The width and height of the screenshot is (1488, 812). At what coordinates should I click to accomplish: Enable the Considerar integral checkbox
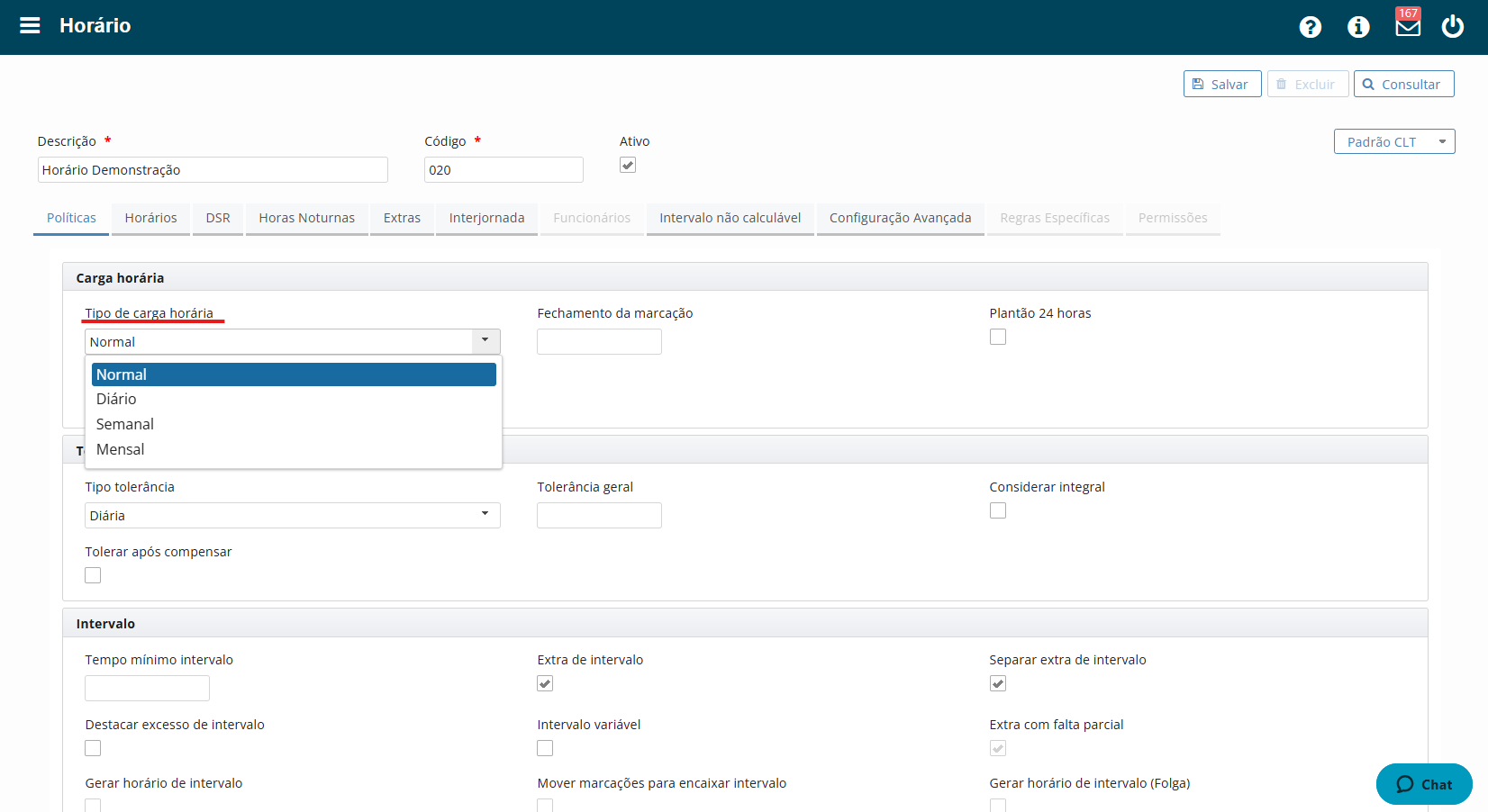(998, 510)
